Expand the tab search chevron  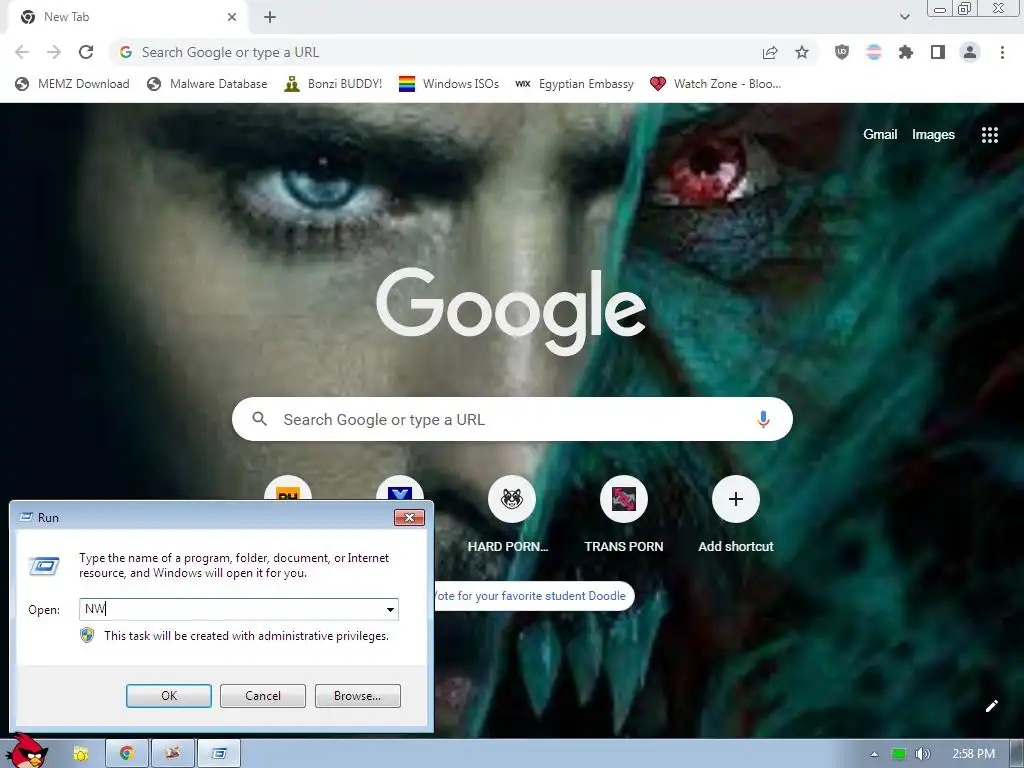pyautogui.click(x=904, y=17)
